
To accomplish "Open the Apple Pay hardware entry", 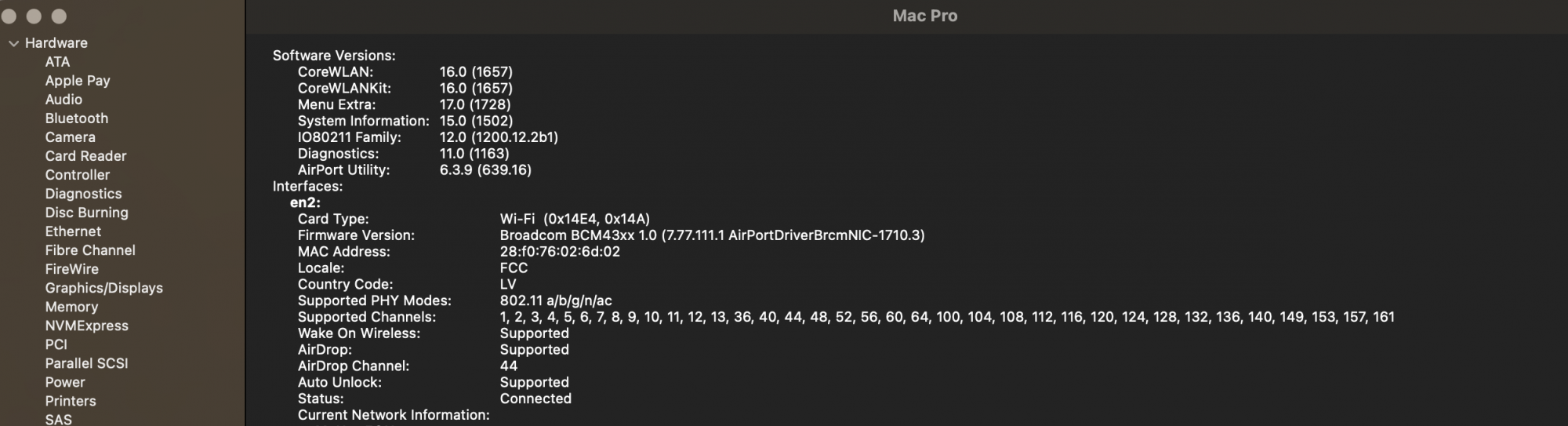I will pos(77,81).
